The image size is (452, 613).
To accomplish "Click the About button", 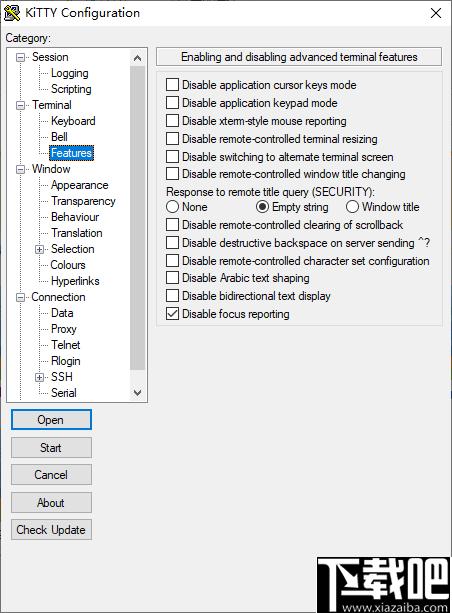I will pos(51,503).
